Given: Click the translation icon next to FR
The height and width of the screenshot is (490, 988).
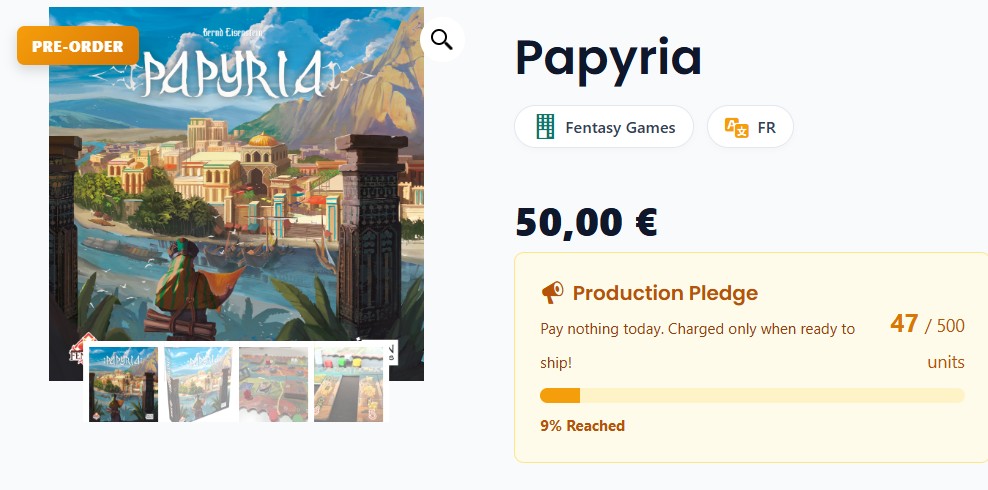Looking at the screenshot, I should [736, 127].
